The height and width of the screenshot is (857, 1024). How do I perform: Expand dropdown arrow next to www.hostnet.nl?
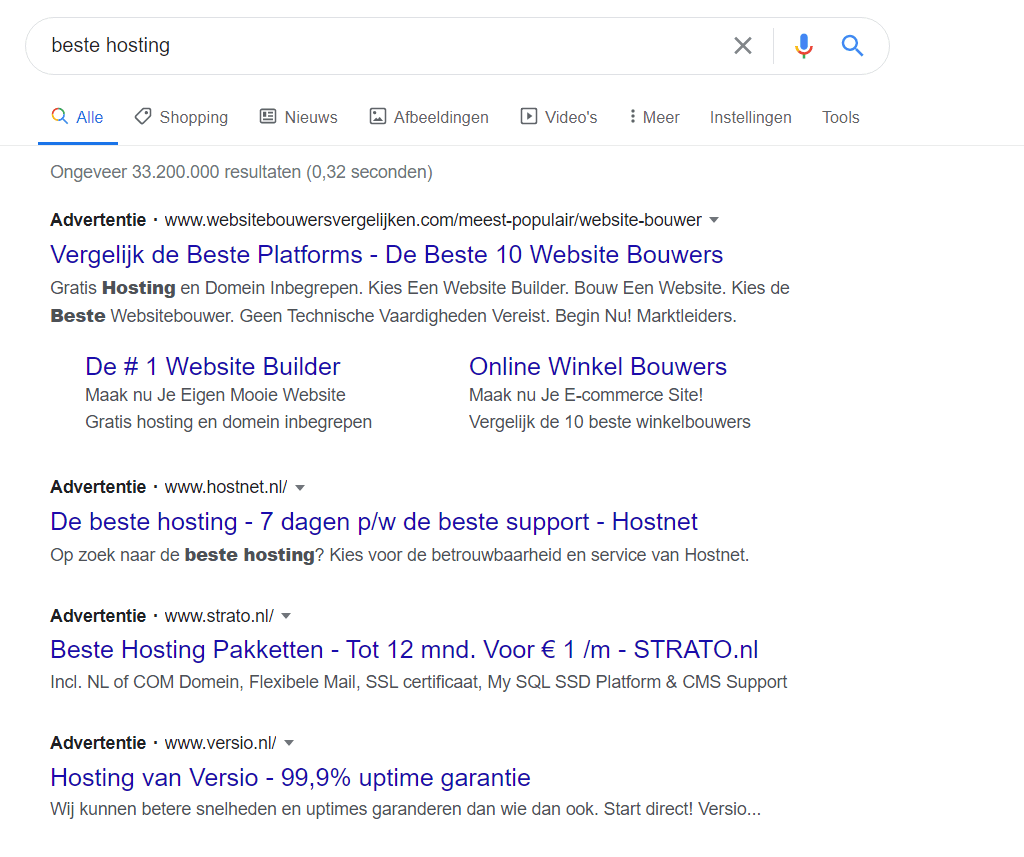[x=300, y=487]
